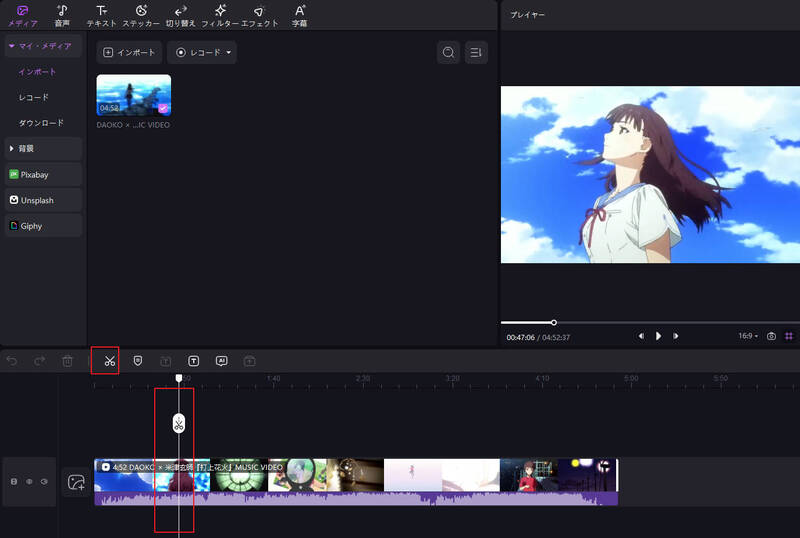
Task: Click the DAOKO × ...IC VIDEO file name
Action: click(133, 125)
